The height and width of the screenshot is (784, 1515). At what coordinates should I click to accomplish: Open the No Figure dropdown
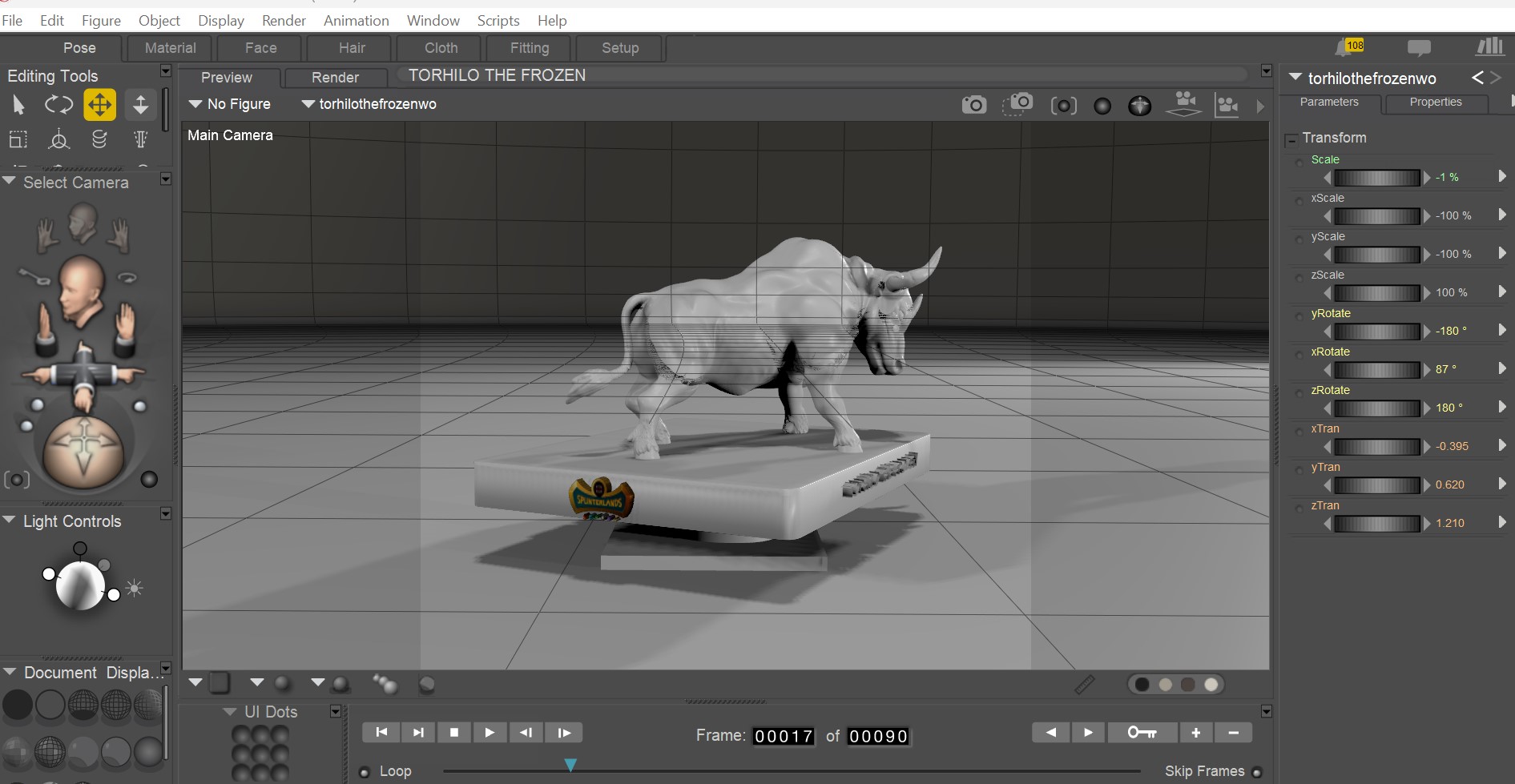pos(230,104)
